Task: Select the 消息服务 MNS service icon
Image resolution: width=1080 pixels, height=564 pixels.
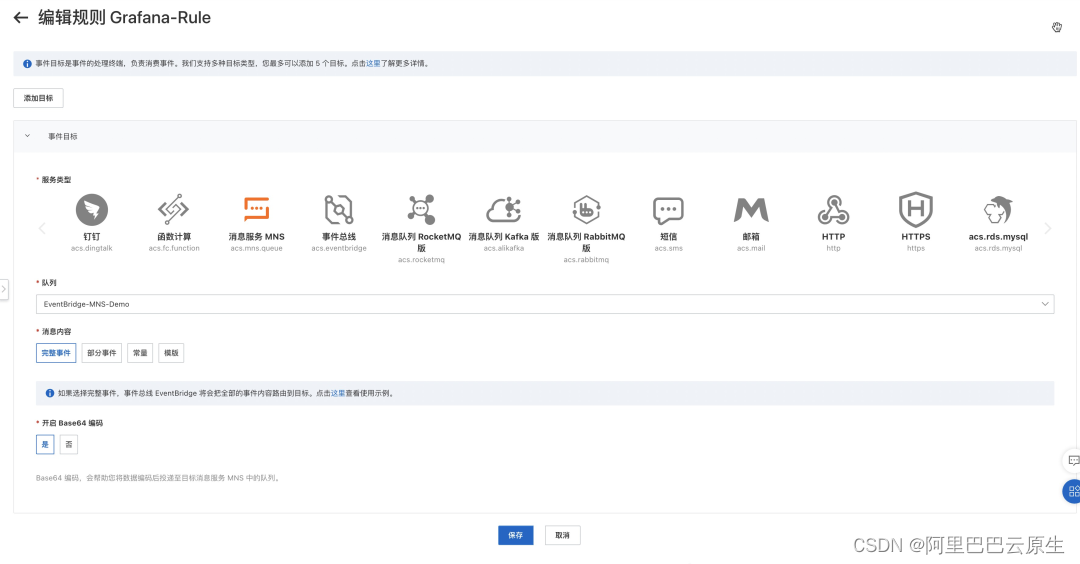Action: (256, 209)
